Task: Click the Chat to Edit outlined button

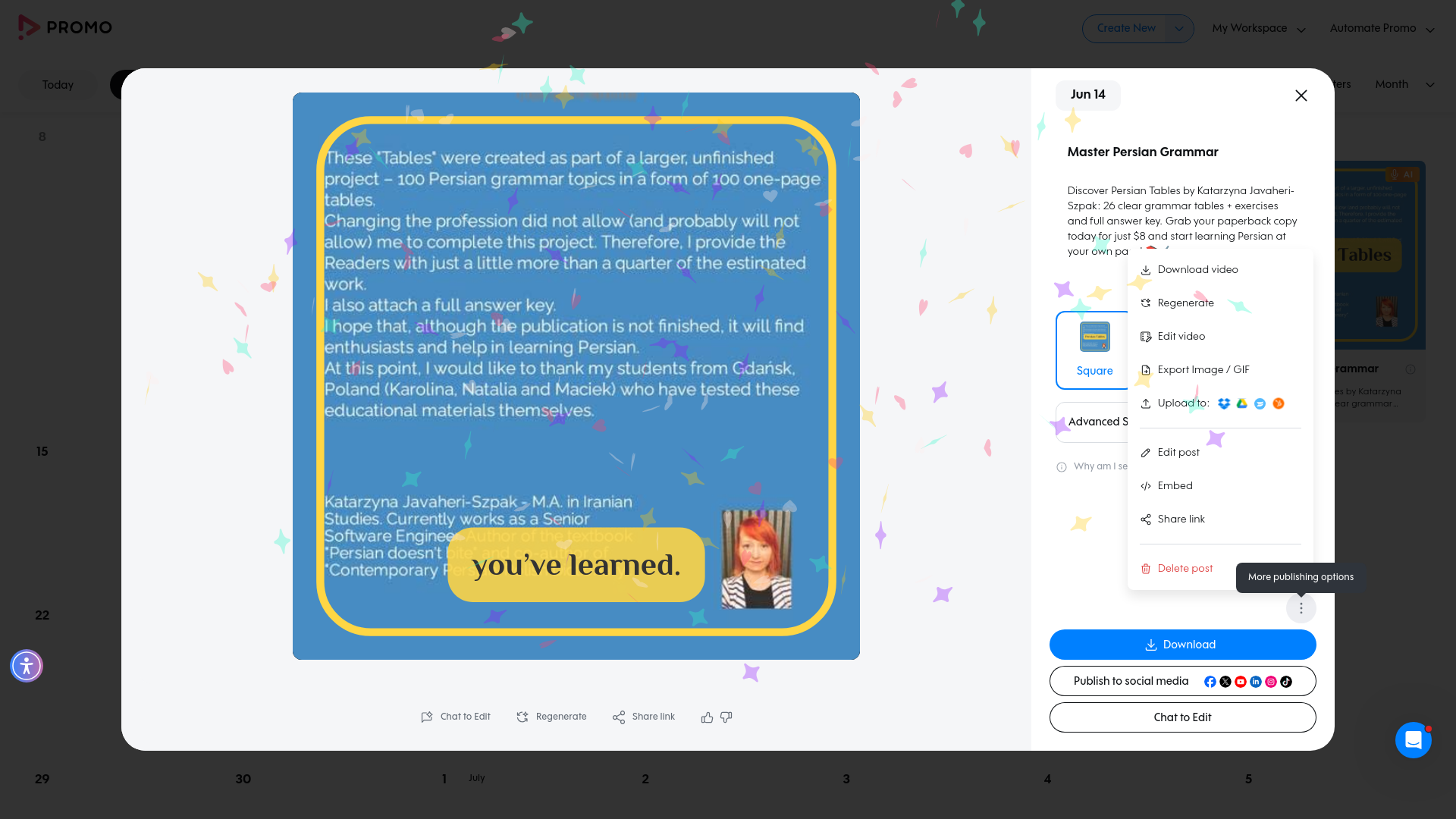Action: click(x=1182, y=717)
